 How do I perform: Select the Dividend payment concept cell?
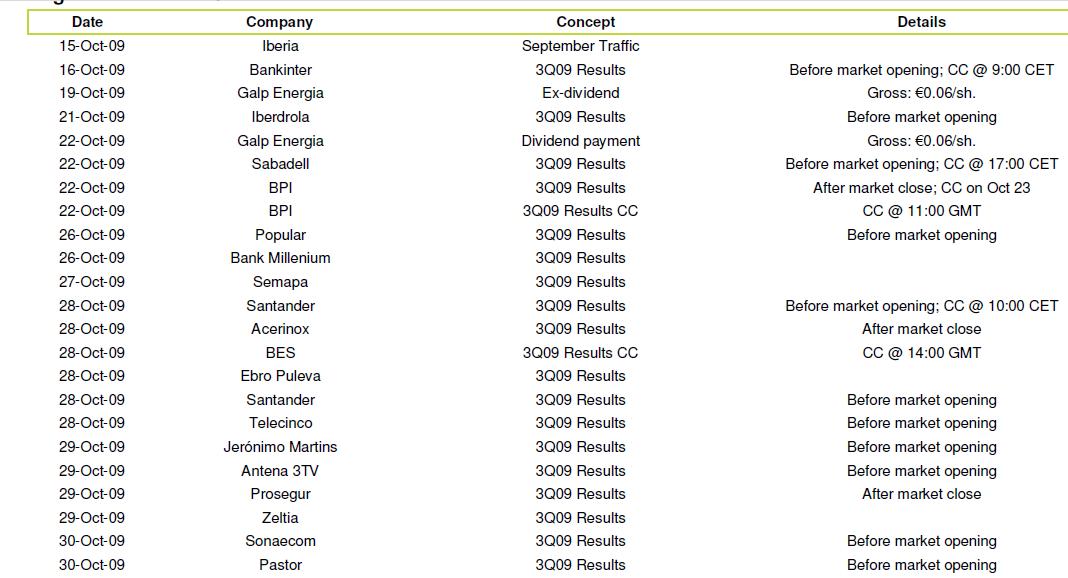(580, 141)
